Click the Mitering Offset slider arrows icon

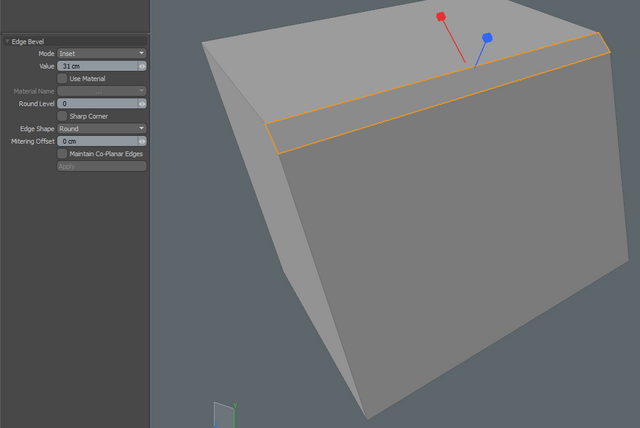coord(142,141)
